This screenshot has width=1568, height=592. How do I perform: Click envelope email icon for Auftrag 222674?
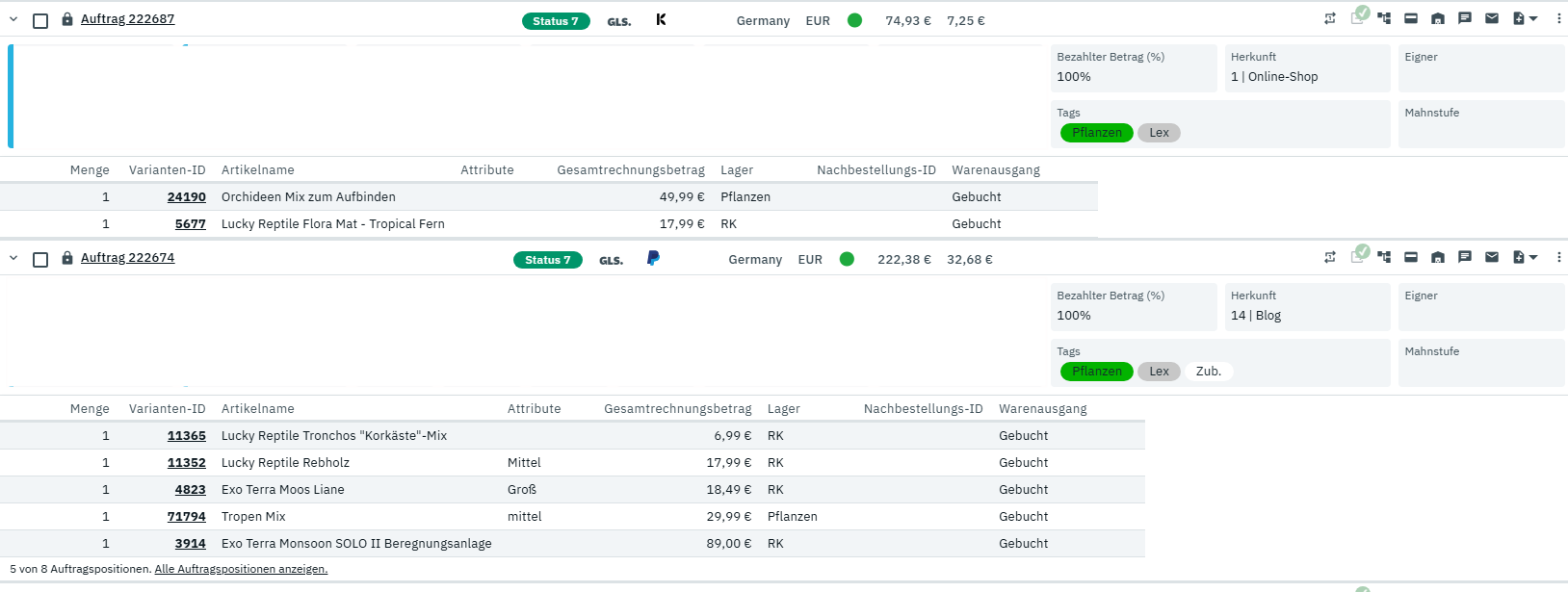click(x=1492, y=257)
